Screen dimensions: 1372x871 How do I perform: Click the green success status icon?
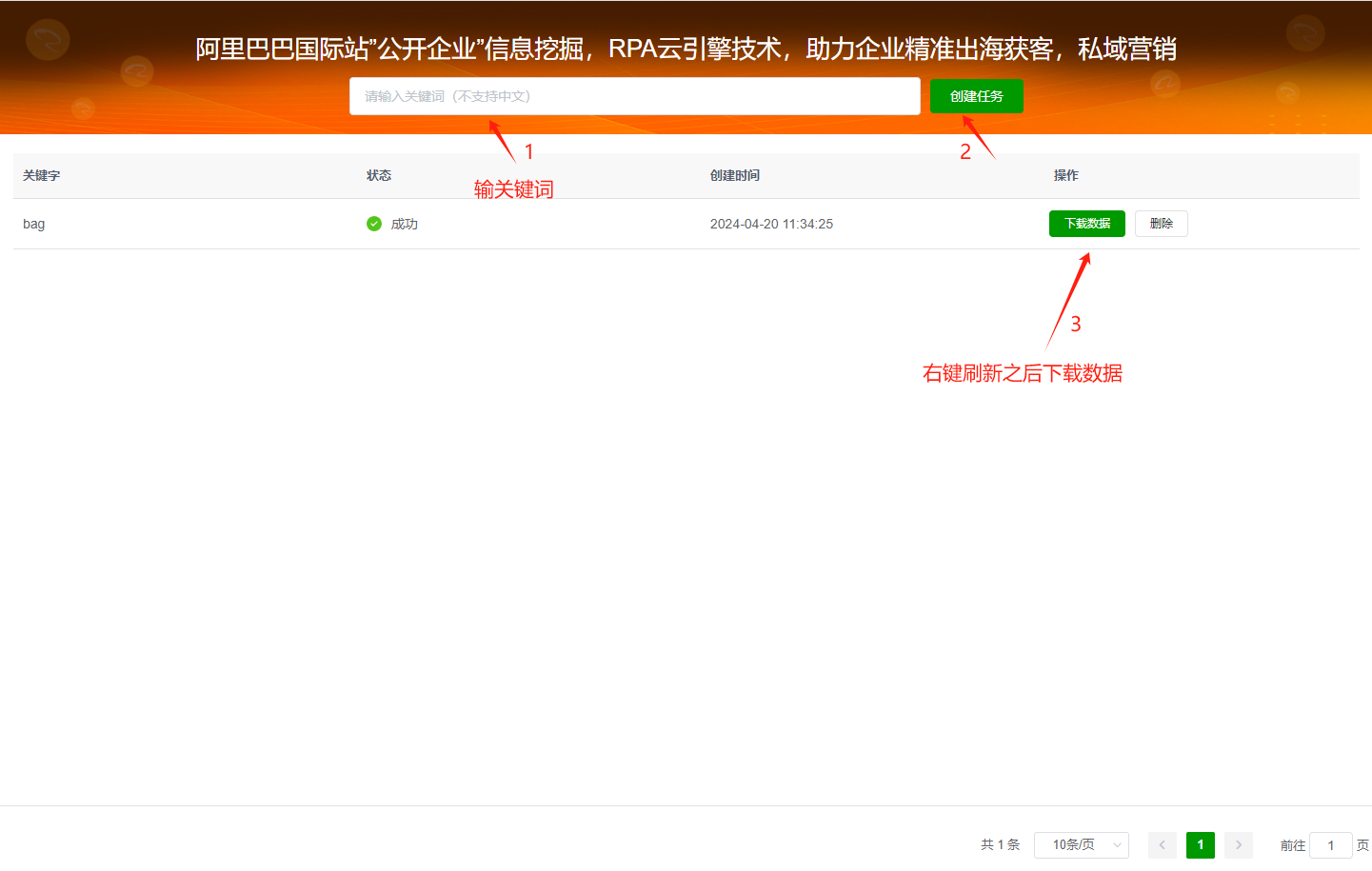[x=374, y=224]
